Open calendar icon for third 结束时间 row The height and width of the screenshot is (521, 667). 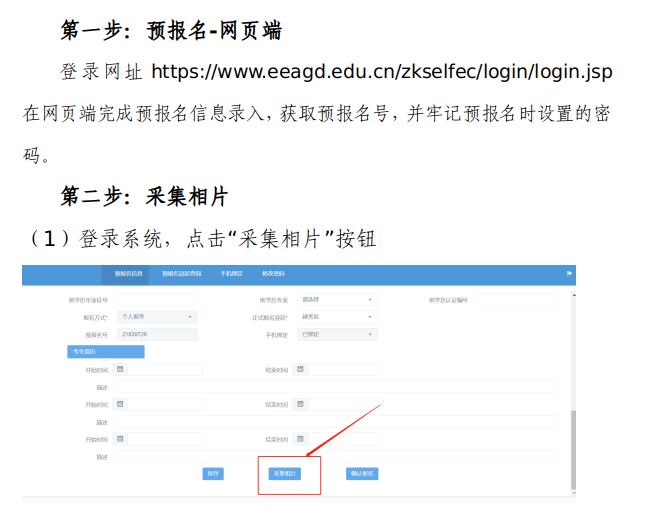coord(301,439)
